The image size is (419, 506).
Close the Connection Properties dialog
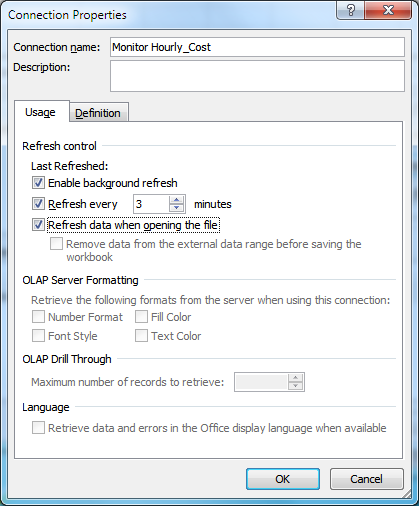tap(388, 10)
